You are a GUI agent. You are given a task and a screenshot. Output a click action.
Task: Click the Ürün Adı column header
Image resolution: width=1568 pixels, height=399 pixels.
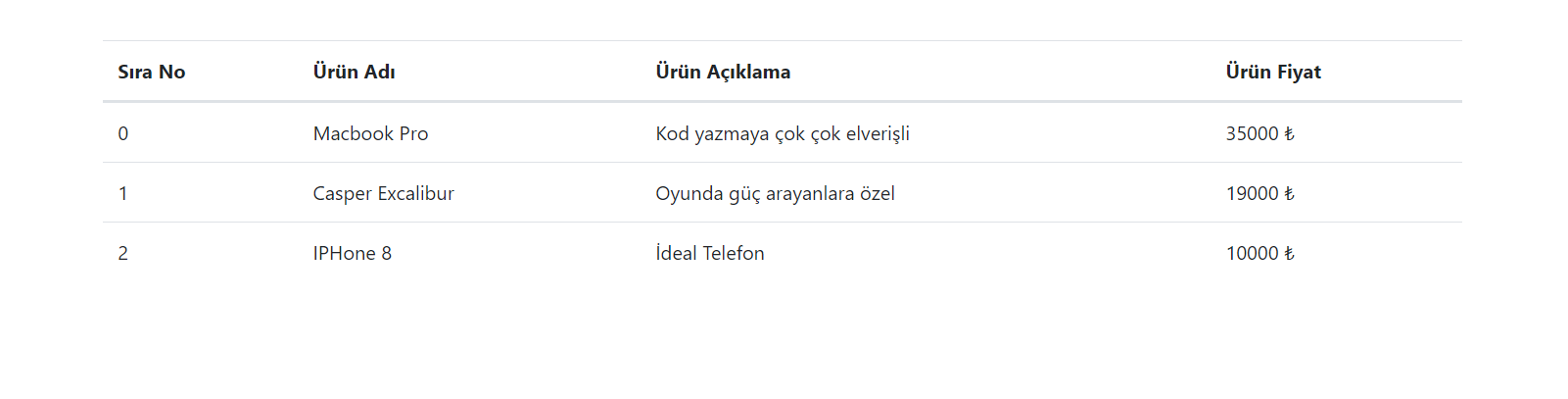(x=355, y=72)
